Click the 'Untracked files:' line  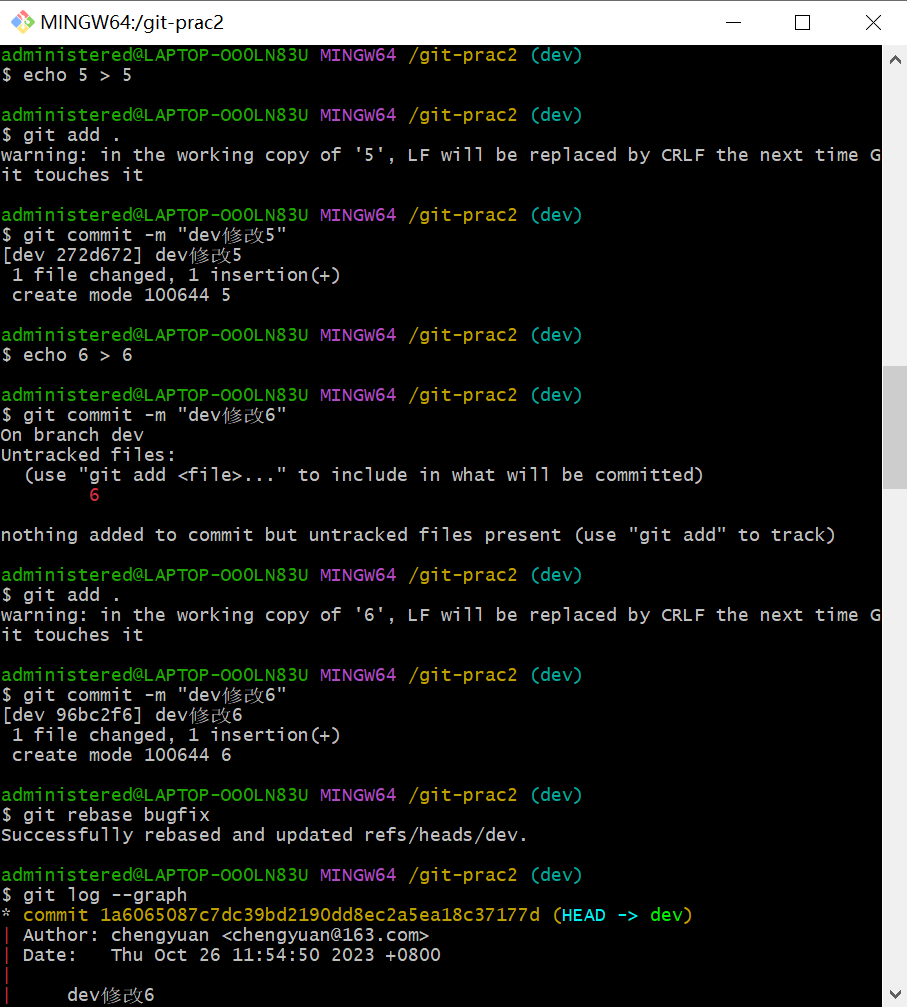(88, 455)
